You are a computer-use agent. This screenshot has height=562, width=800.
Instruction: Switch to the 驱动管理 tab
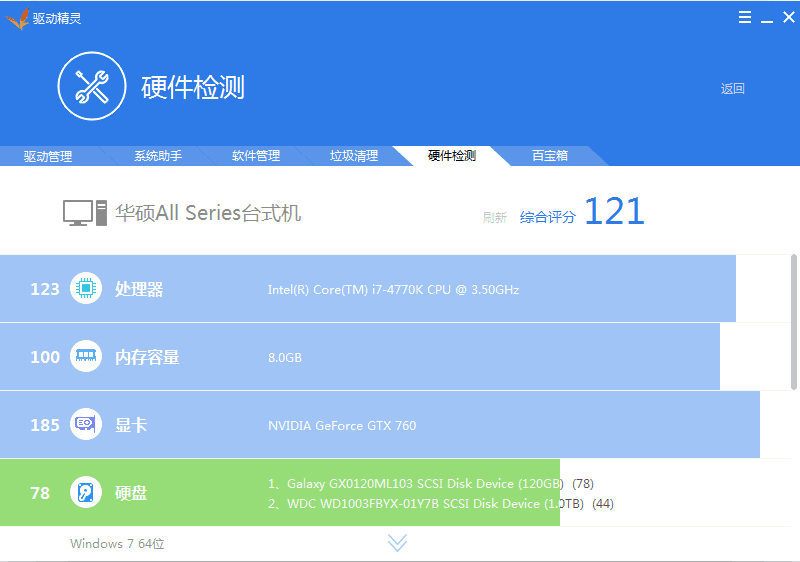(x=48, y=156)
